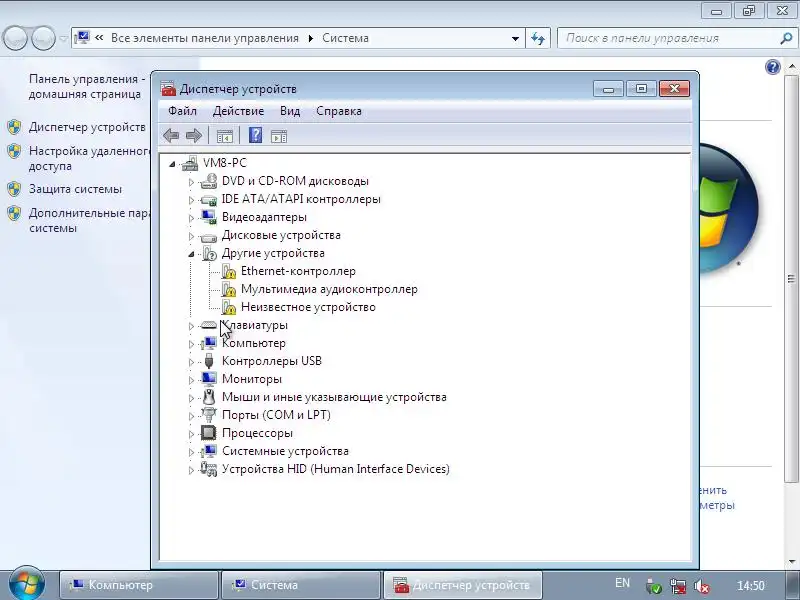Click the warning icon beside Ethernet-контроллер
The width and height of the screenshot is (800, 600).
tap(229, 271)
